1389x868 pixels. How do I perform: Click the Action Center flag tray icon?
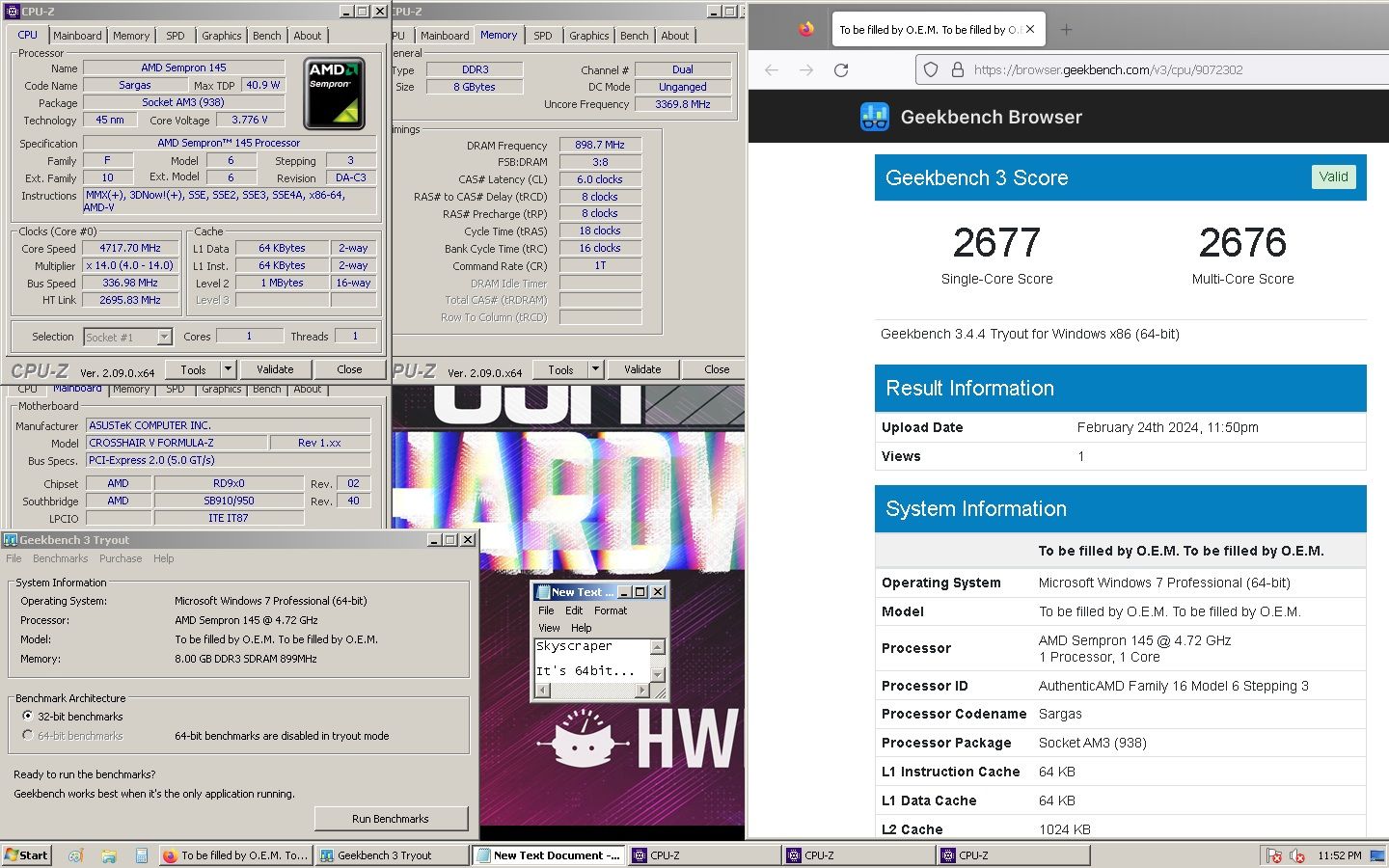click(x=1274, y=855)
